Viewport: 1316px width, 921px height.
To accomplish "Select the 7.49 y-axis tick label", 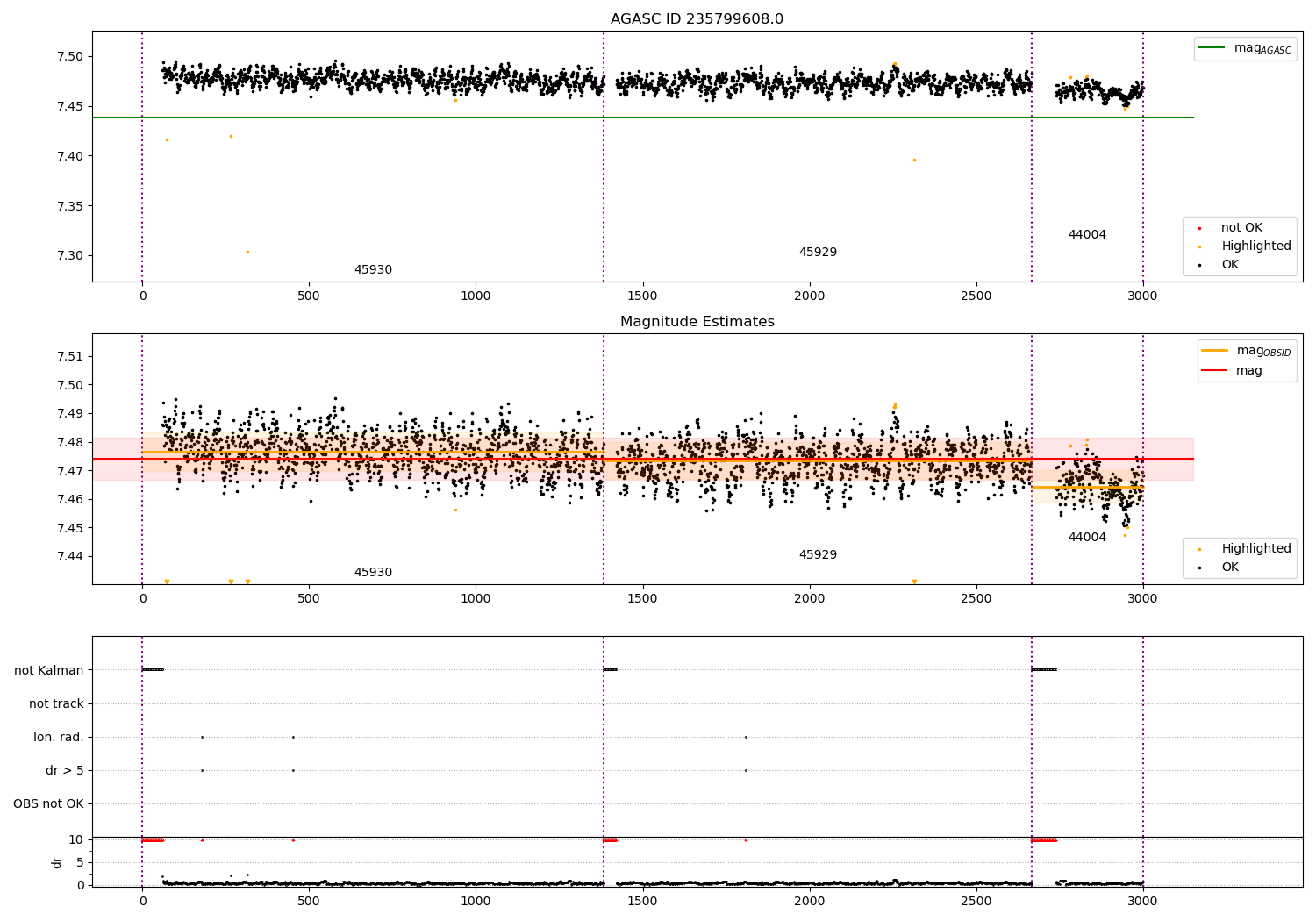I will (x=69, y=413).
